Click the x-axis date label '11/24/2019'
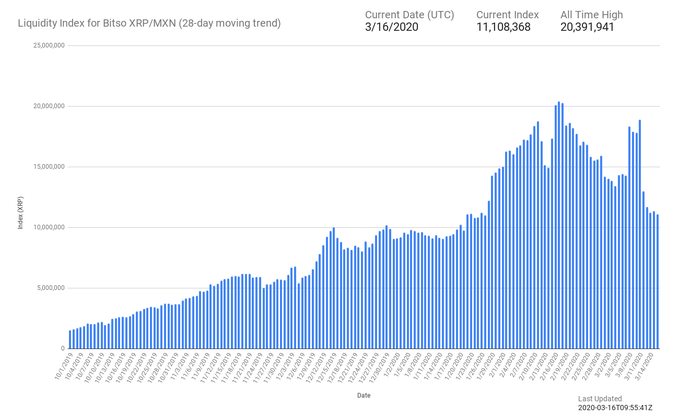 pyautogui.click(x=252, y=367)
